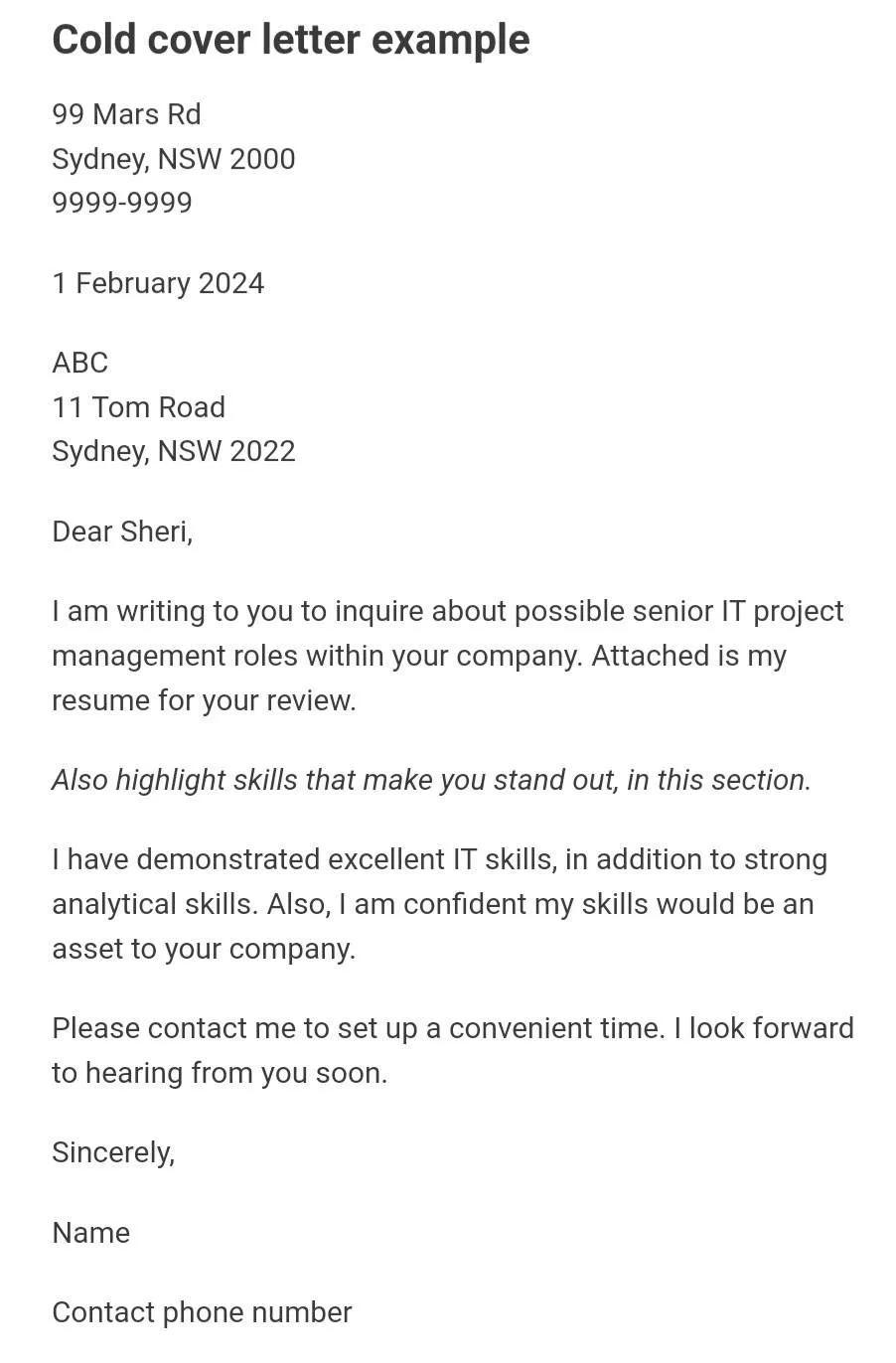Click the word "inquire" in the opening paragraph

[378, 612]
